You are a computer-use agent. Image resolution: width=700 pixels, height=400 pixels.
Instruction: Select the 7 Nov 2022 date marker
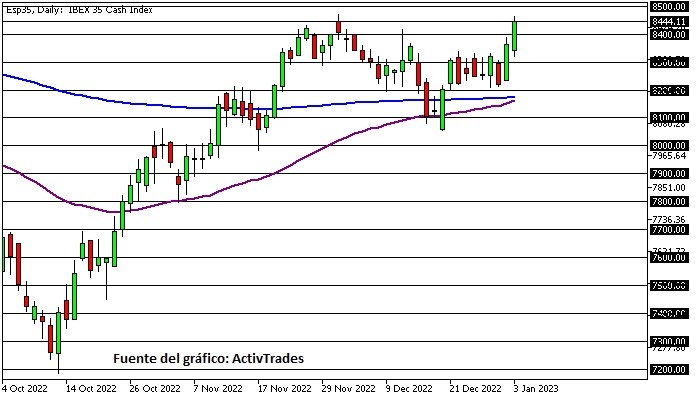217,387
